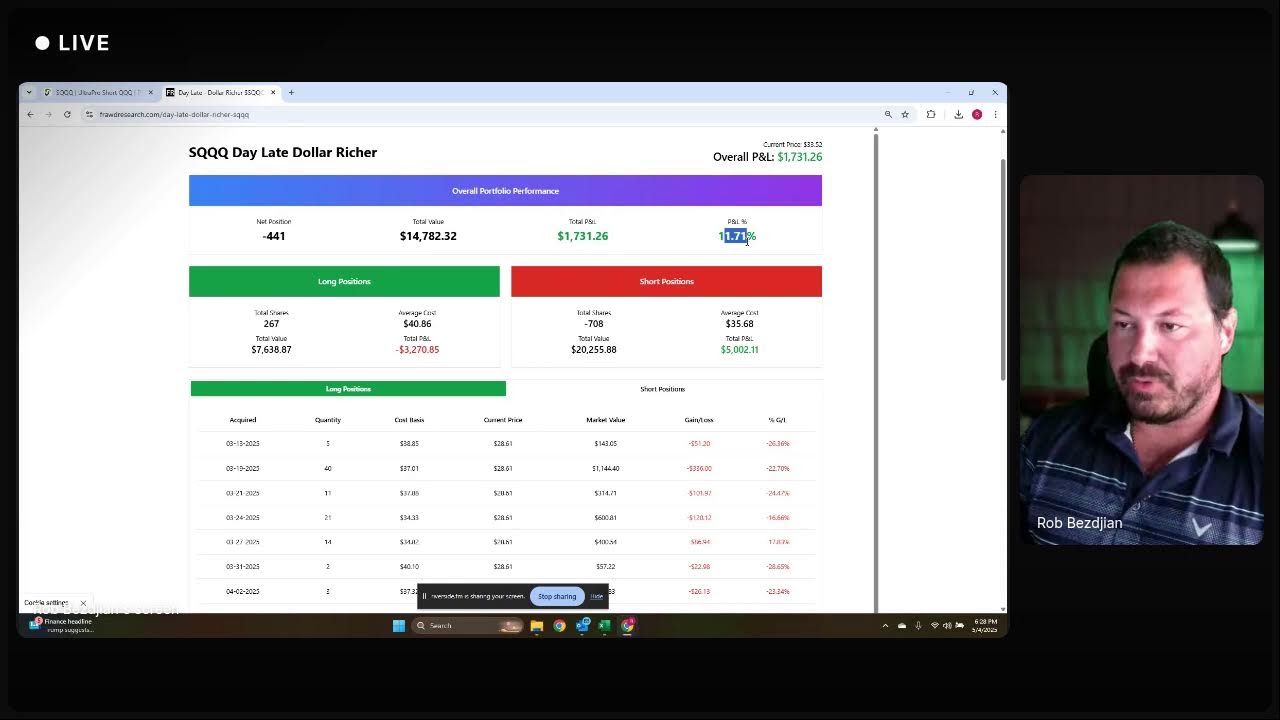Viewport: 1280px width, 720px height.
Task: Click the green Long Positions summary header
Action: pyautogui.click(x=344, y=281)
